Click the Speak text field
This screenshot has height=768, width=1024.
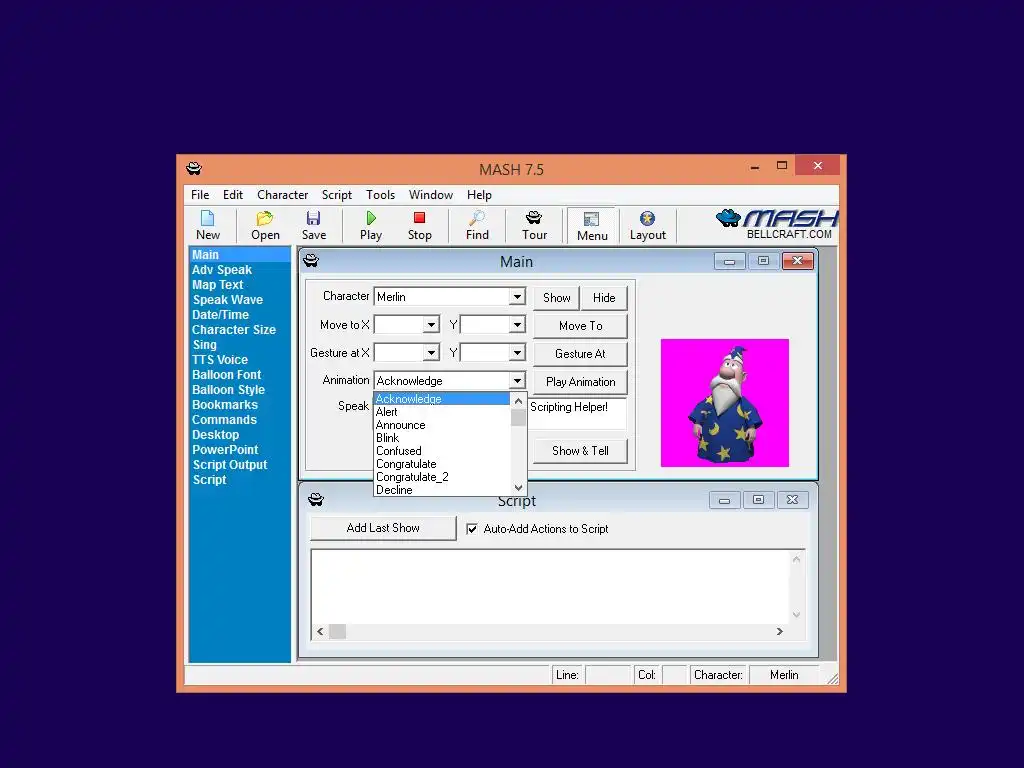pyautogui.click(x=577, y=413)
